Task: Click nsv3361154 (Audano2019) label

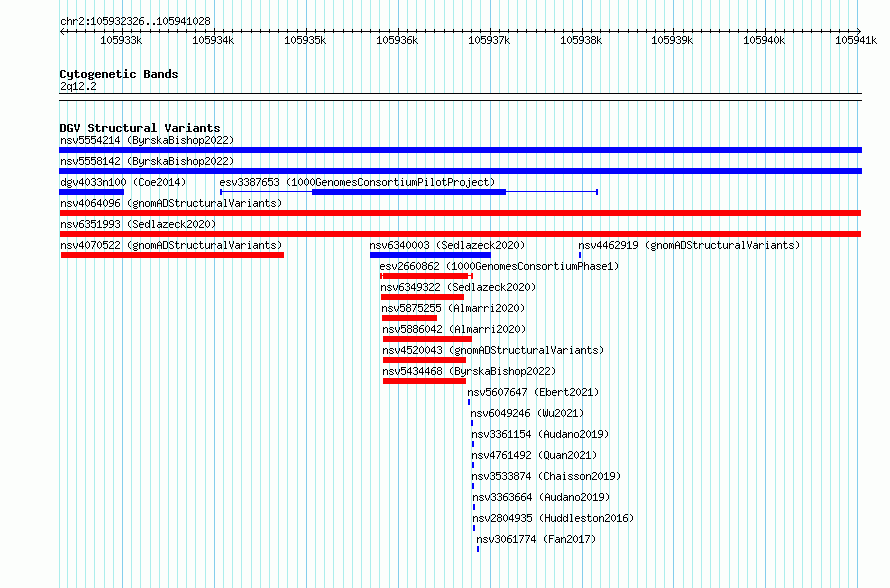Action: click(540, 434)
